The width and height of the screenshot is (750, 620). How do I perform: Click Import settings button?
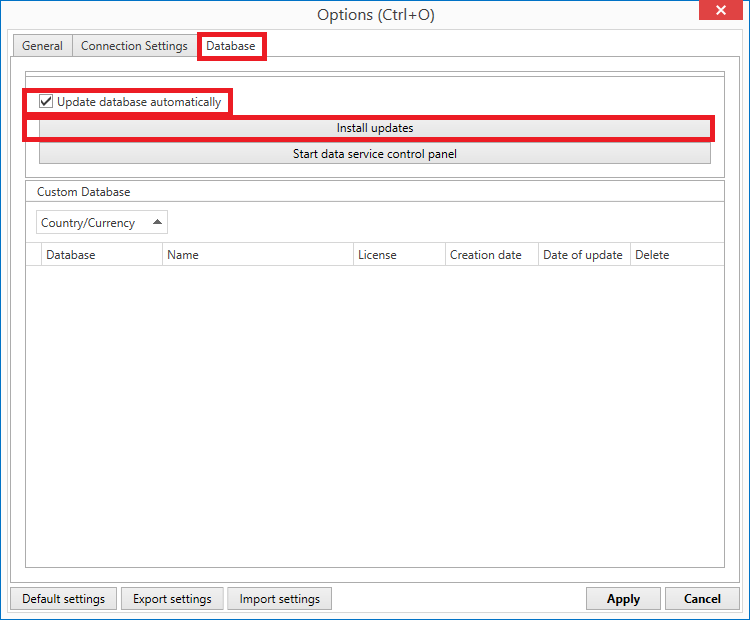click(x=279, y=599)
